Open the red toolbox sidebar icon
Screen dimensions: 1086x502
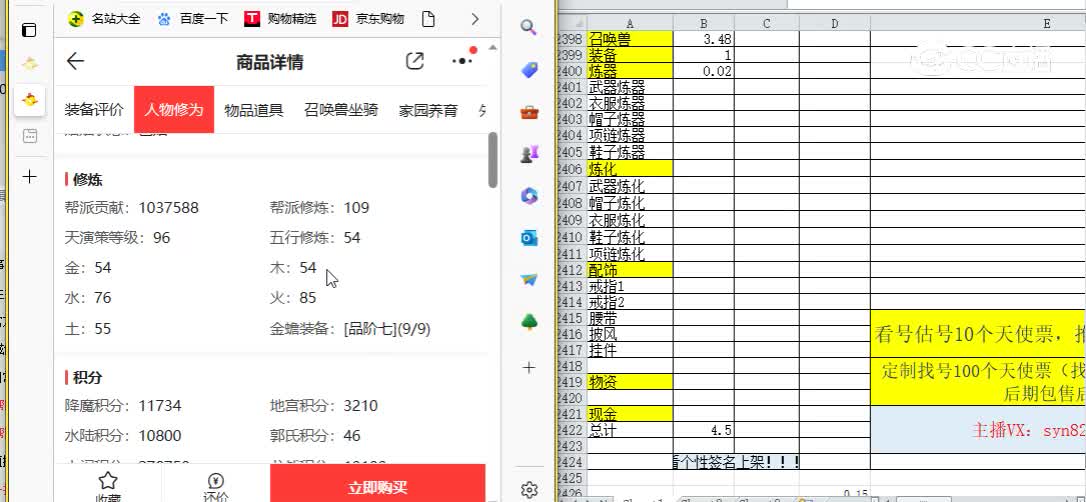(x=529, y=112)
